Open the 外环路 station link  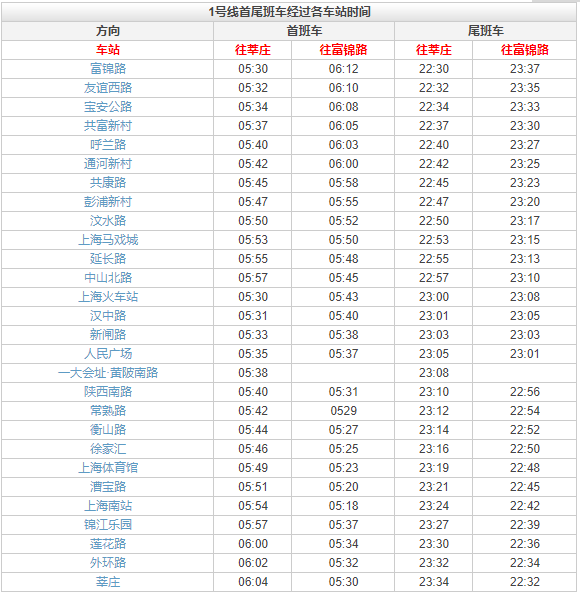coord(108,563)
